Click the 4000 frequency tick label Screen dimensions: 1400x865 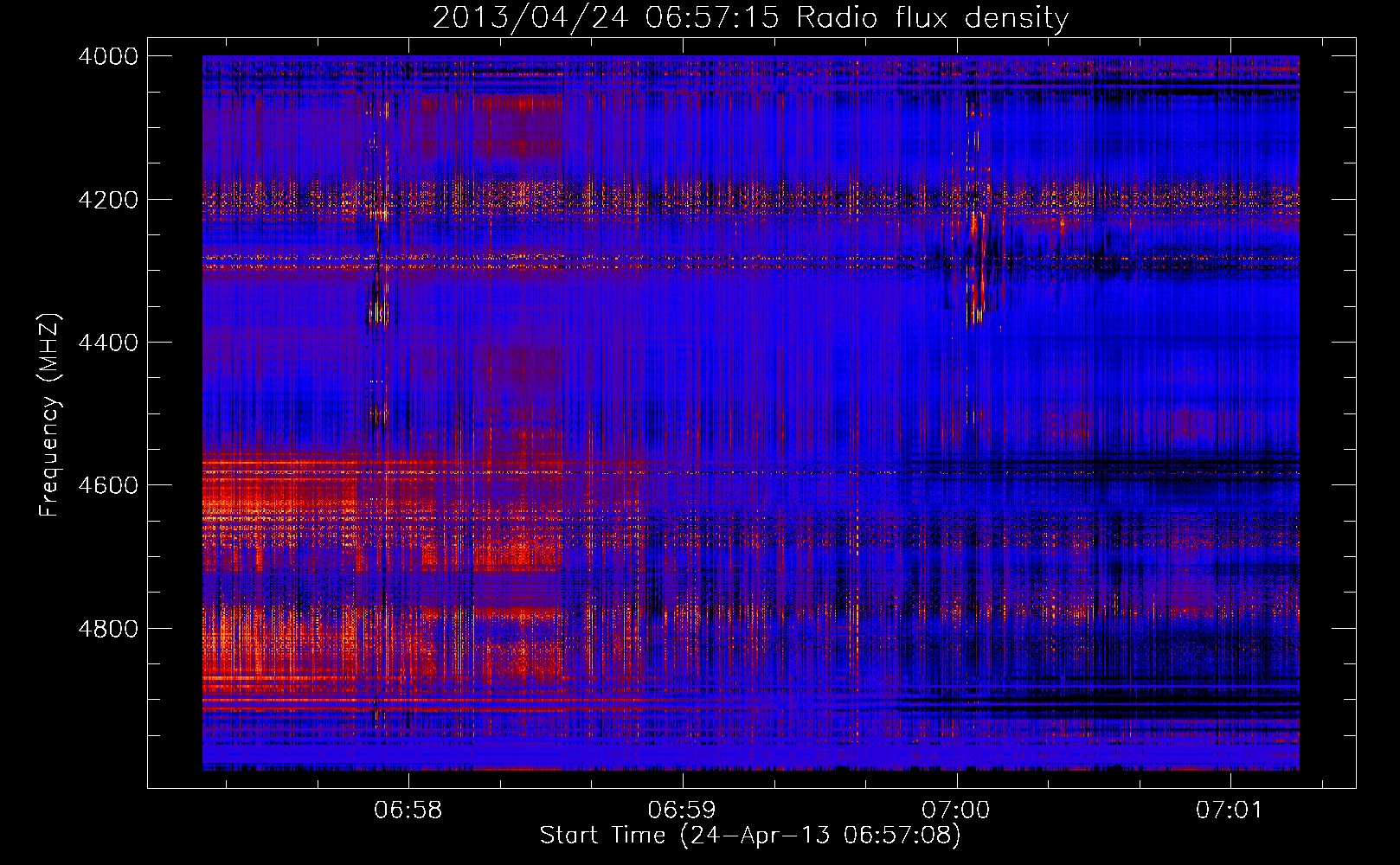[108, 56]
